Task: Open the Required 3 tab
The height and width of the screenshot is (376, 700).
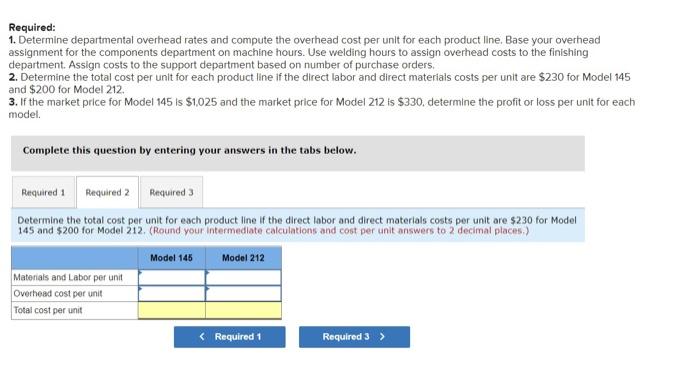Action: (171, 192)
